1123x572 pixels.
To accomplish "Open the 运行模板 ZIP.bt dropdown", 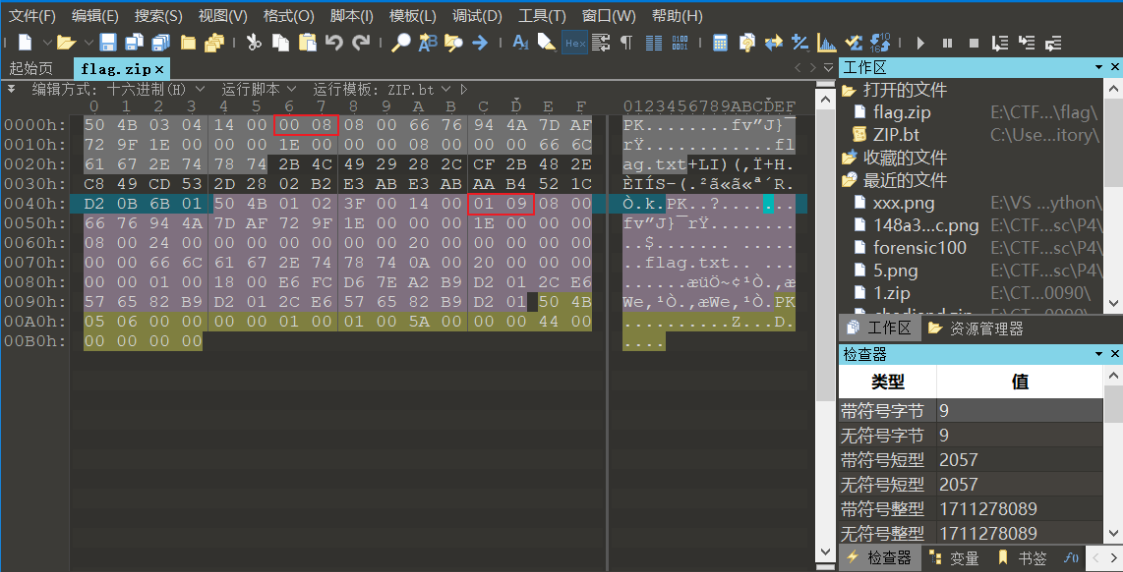I will point(445,89).
